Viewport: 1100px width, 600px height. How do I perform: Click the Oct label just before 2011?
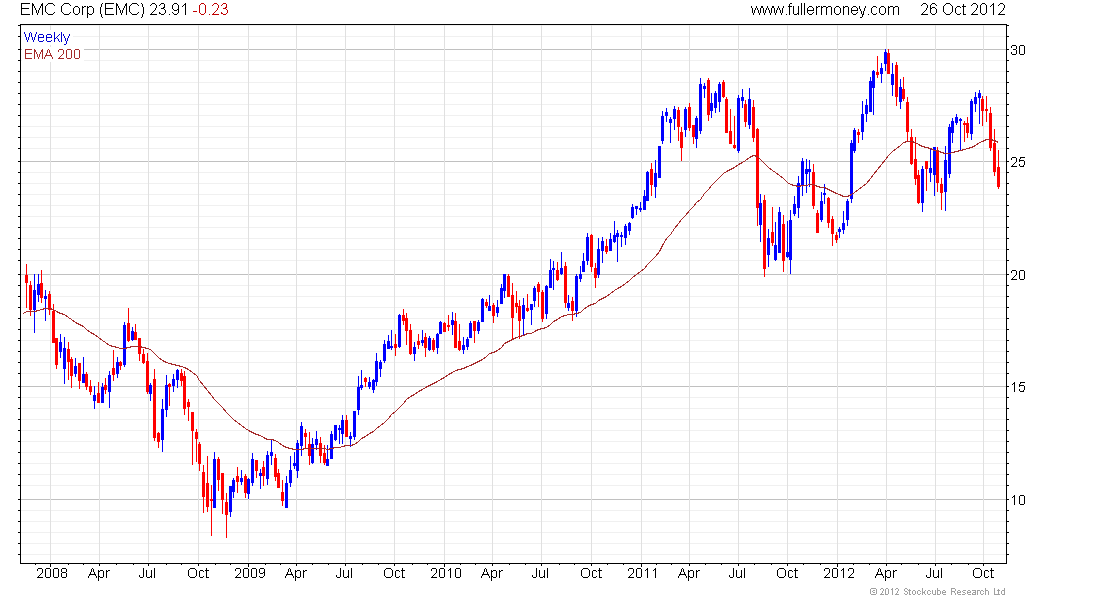591,573
